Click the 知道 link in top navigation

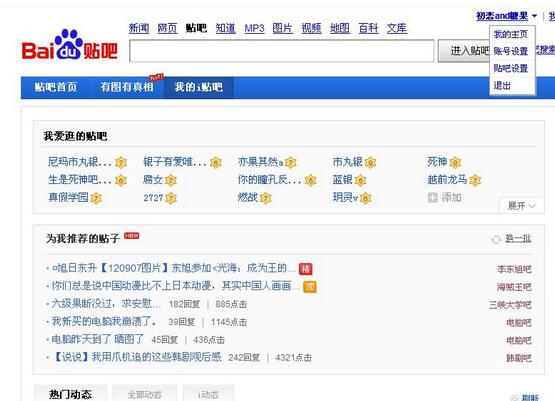click(x=225, y=28)
